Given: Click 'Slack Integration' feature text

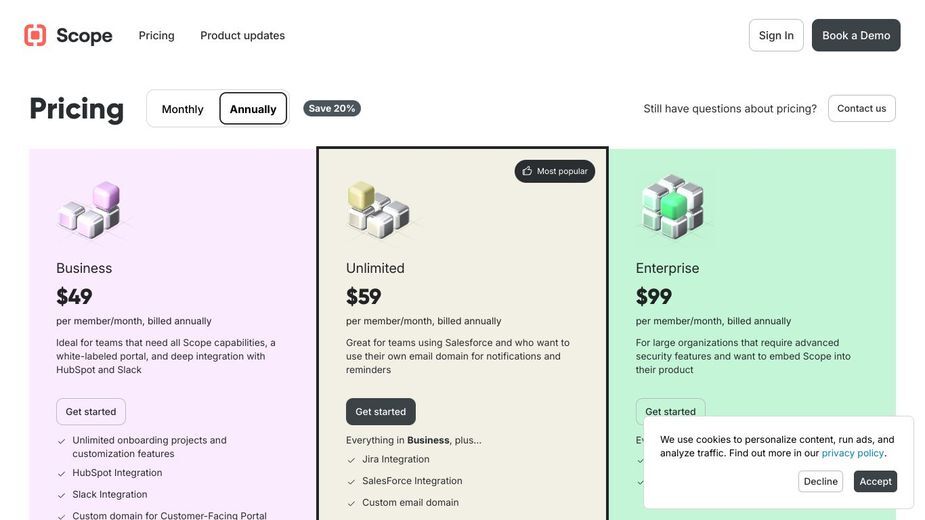Looking at the screenshot, I should [x=110, y=495].
